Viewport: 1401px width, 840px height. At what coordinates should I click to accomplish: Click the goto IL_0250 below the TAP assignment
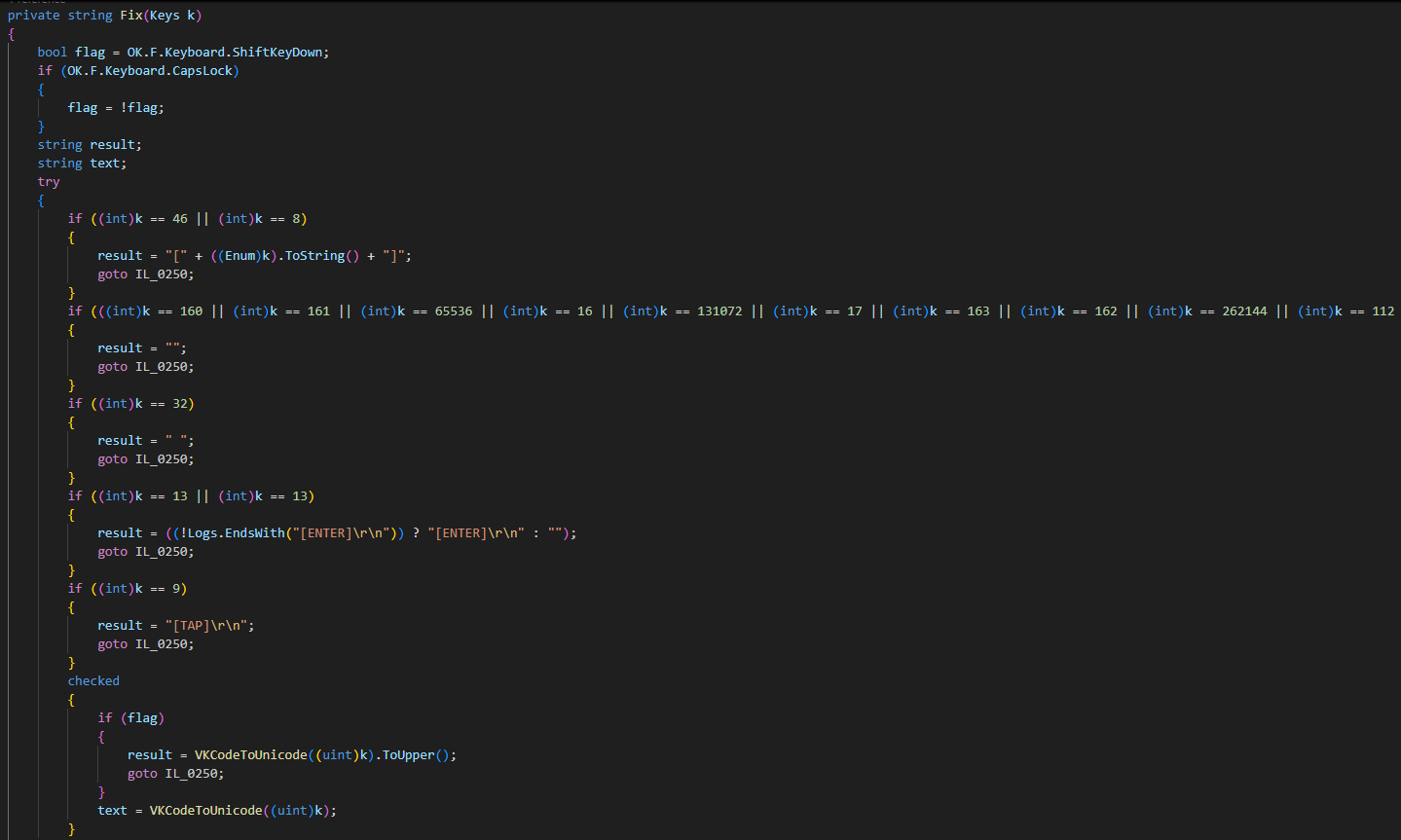(146, 644)
